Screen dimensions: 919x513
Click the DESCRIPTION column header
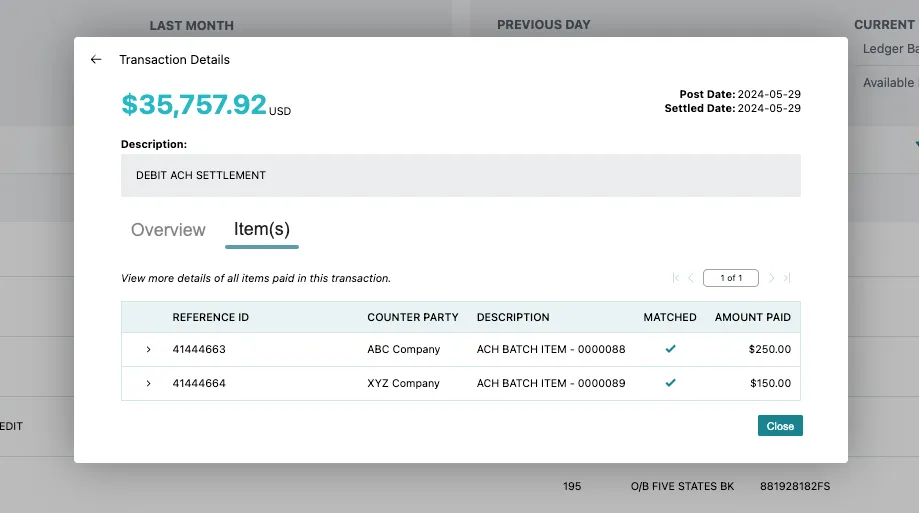[x=513, y=317]
